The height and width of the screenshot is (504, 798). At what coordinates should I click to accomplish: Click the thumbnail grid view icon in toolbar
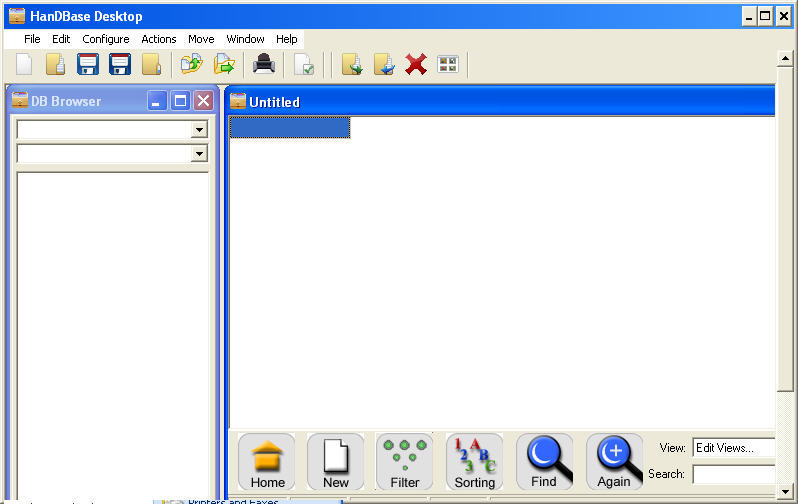click(448, 65)
